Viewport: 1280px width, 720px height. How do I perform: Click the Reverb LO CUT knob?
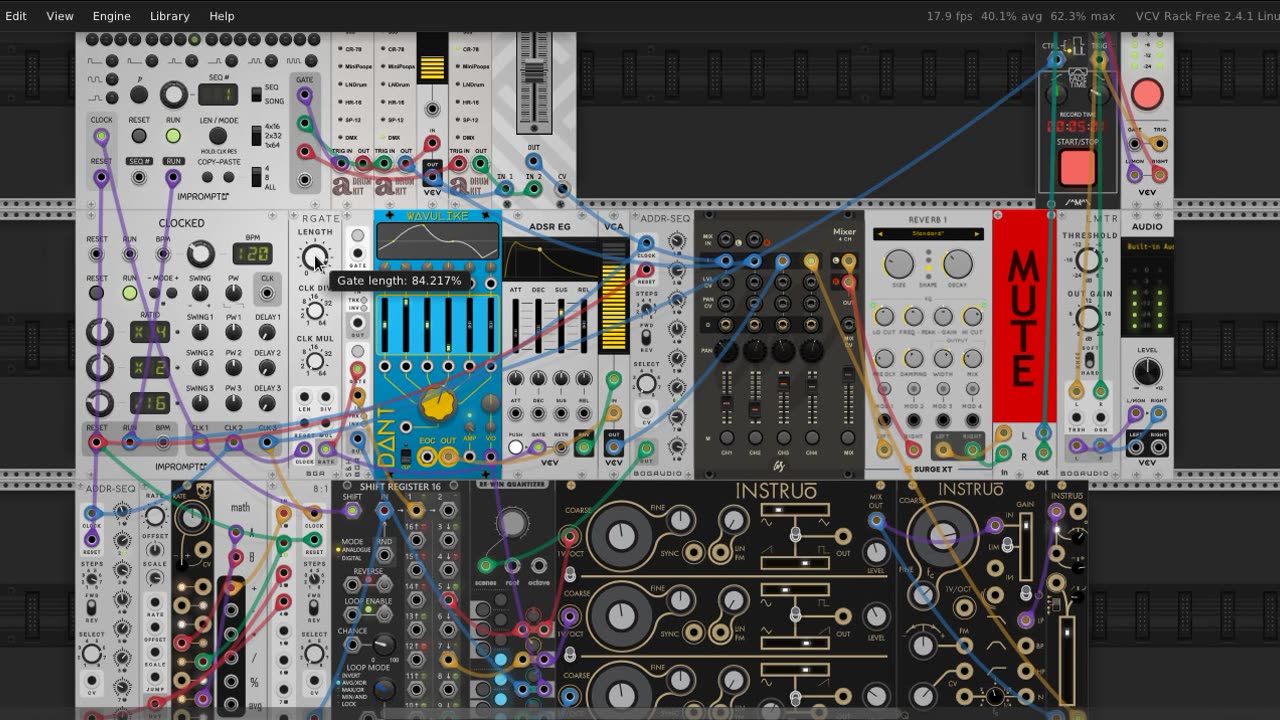pos(884,317)
